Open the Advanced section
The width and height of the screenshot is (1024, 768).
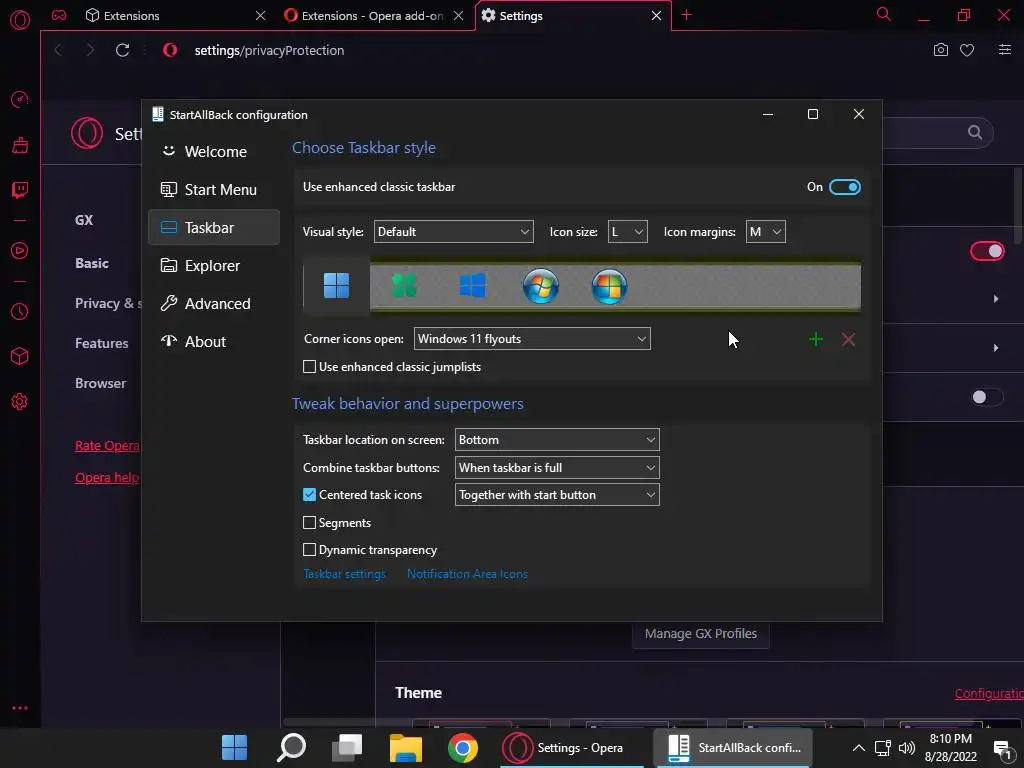tap(214, 304)
